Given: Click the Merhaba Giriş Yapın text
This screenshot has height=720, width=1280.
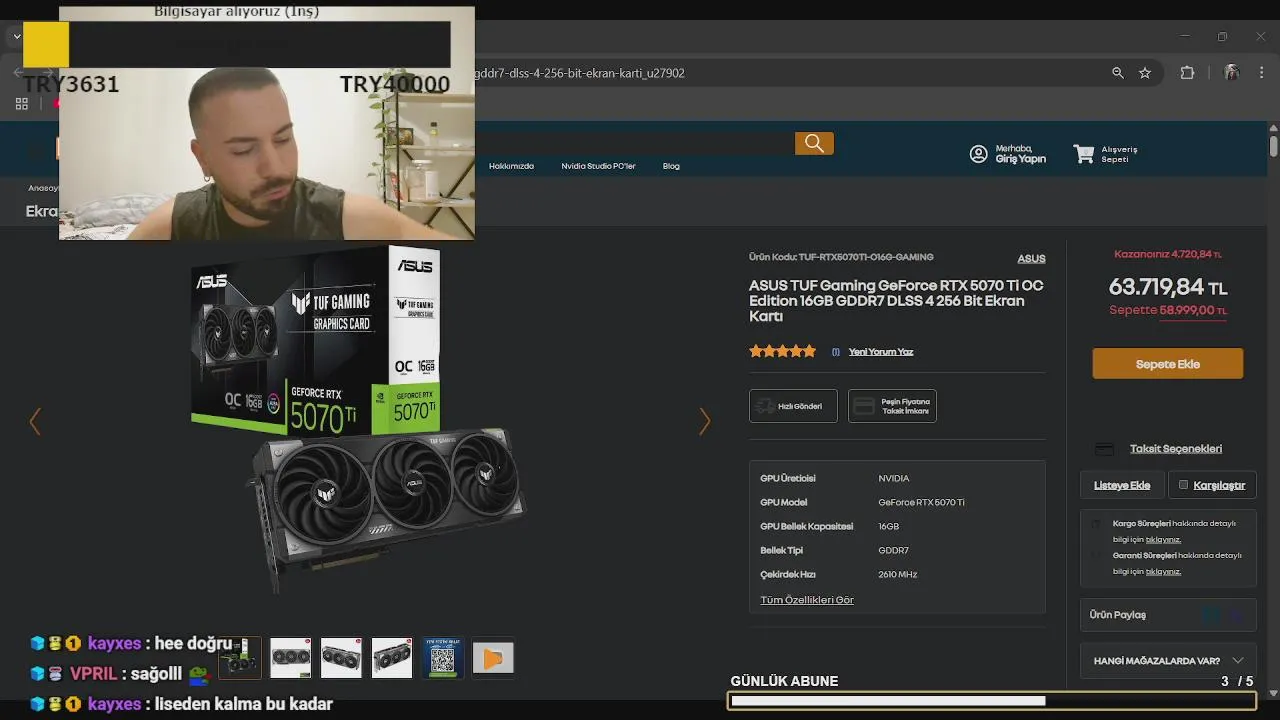Looking at the screenshot, I should coord(1020,154).
